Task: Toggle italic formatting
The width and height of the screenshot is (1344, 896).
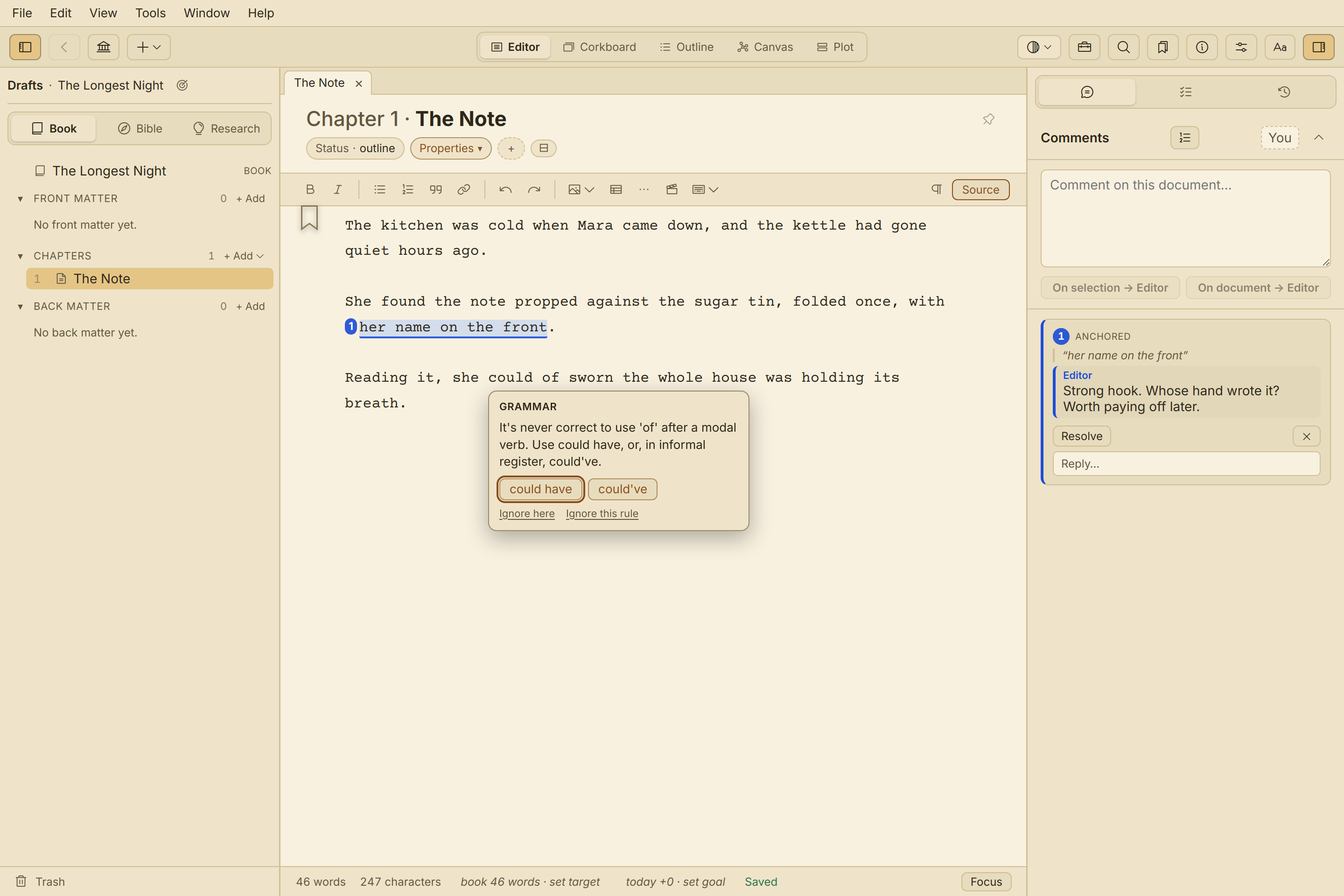Action: pyautogui.click(x=338, y=190)
